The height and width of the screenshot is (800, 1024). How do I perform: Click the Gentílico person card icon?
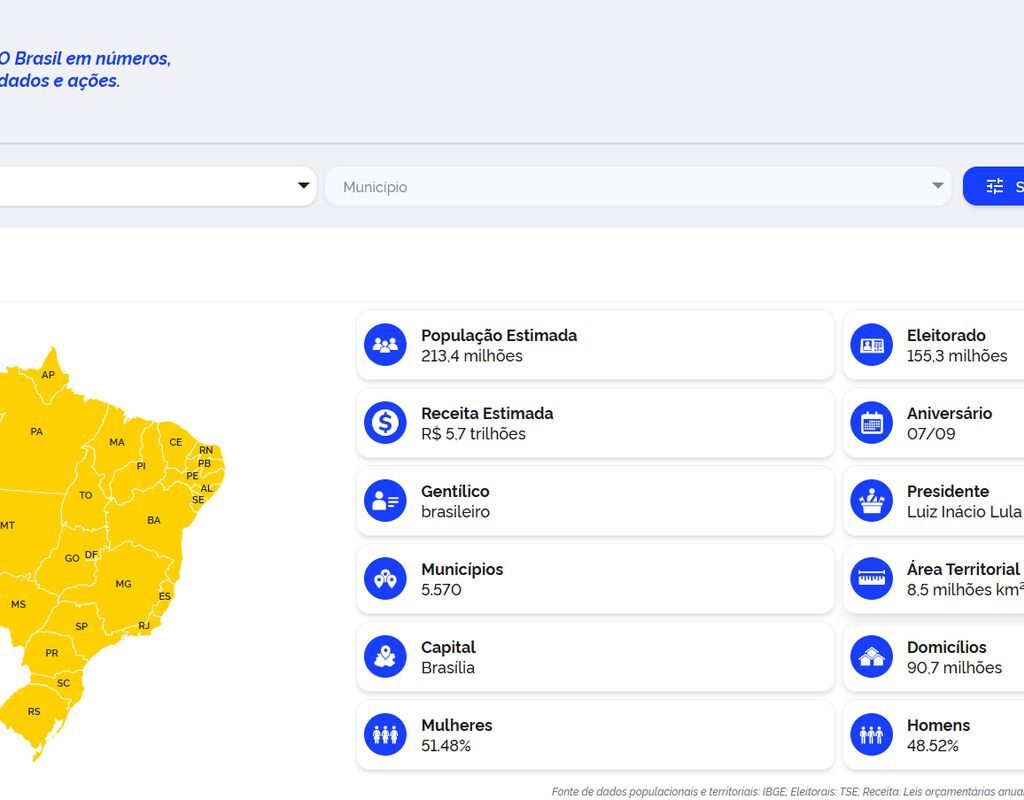pyautogui.click(x=385, y=501)
